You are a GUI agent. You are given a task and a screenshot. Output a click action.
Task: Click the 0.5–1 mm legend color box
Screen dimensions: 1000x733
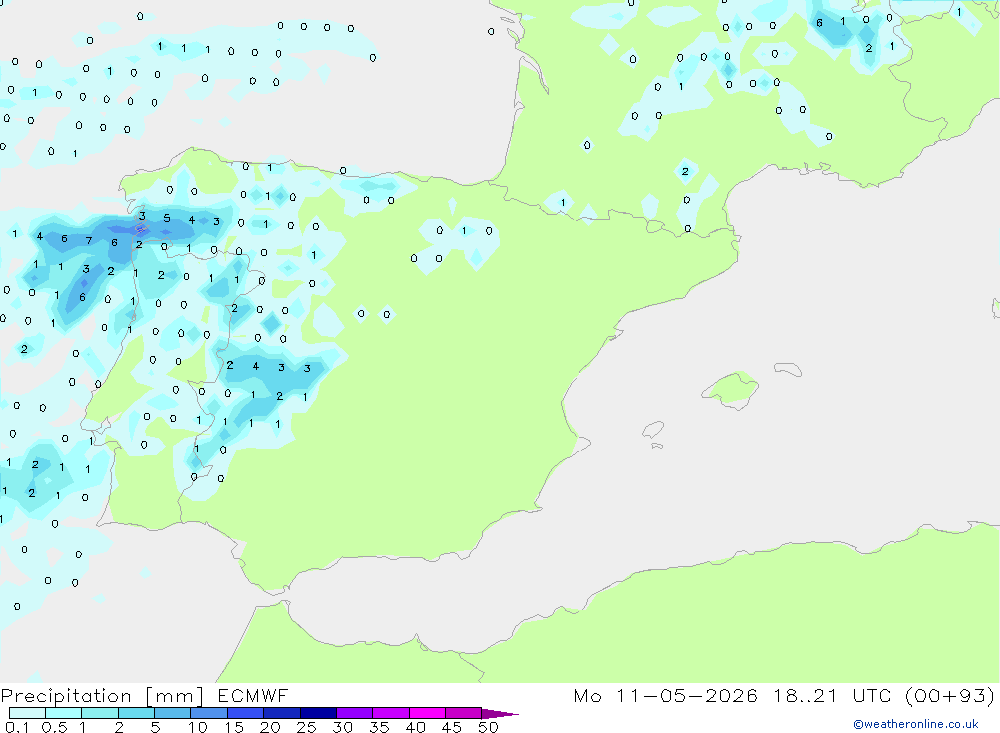64,713
